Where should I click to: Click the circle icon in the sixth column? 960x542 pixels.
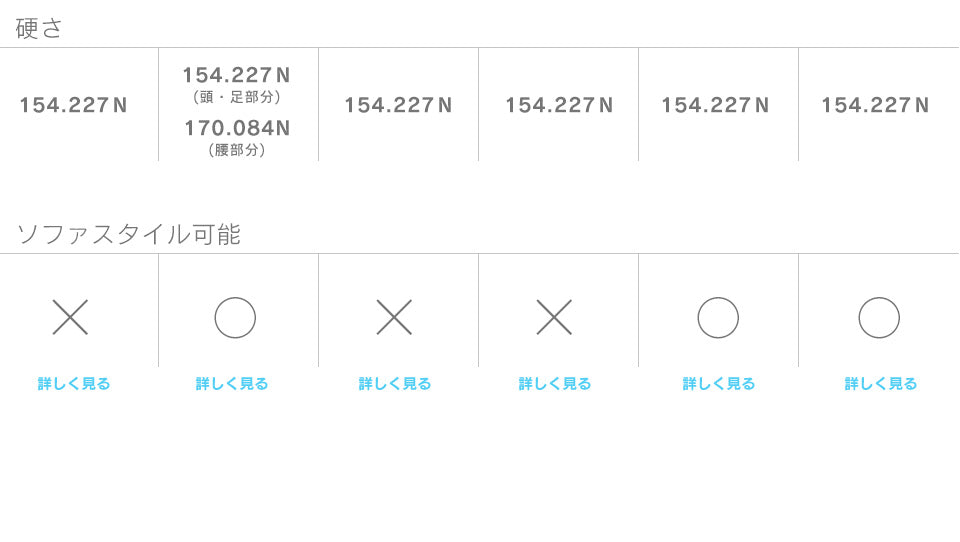(x=879, y=318)
